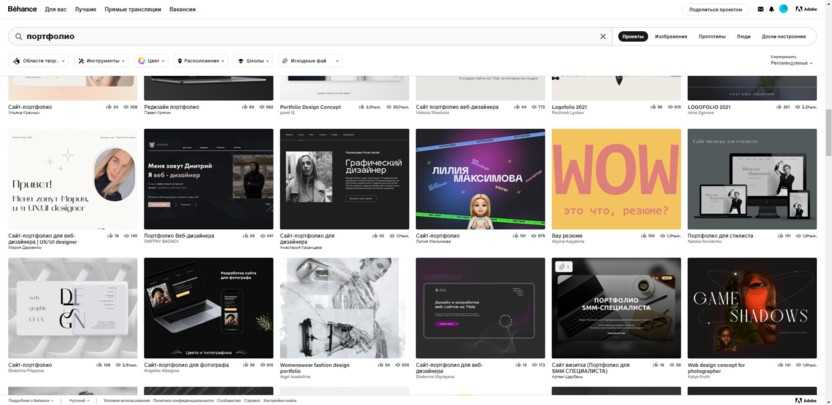Open the Школы filter dropdown
This screenshot has height=405, width=832.
[x=252, y=61]
